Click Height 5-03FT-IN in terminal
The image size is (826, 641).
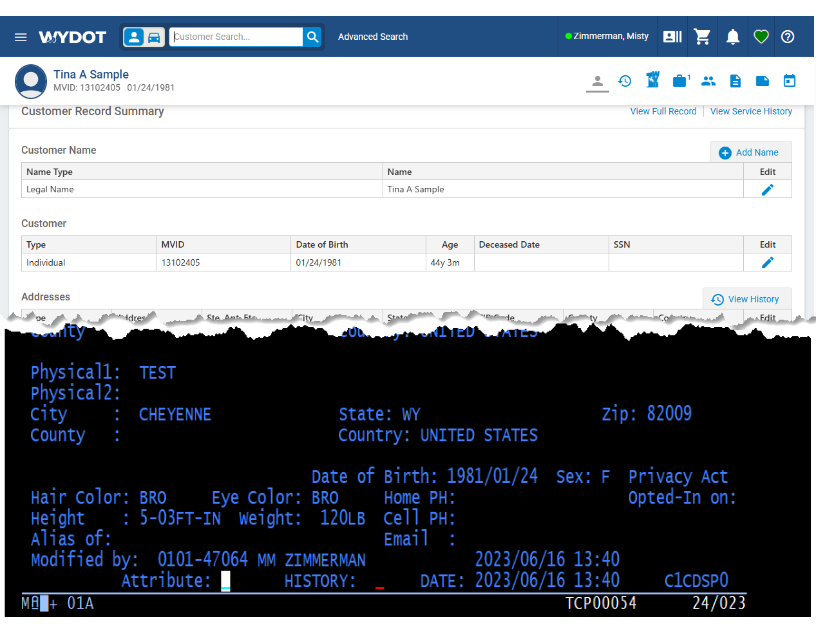pyautogui.click(x=180, y=518)
